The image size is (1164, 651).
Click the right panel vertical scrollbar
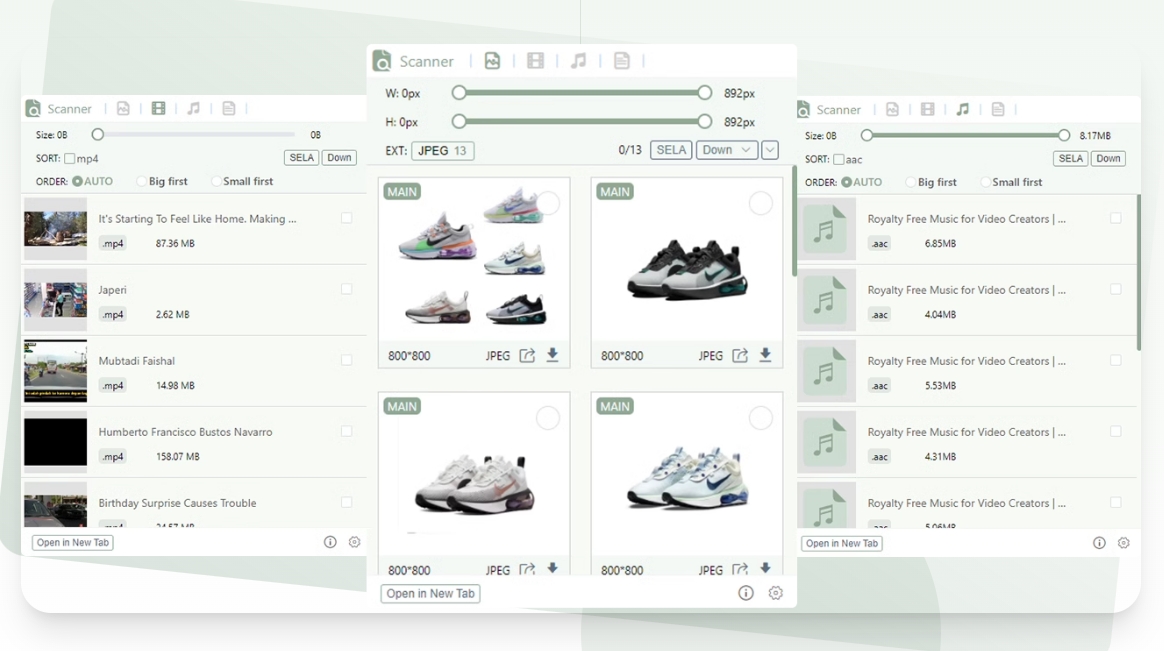pos(1139,272)
